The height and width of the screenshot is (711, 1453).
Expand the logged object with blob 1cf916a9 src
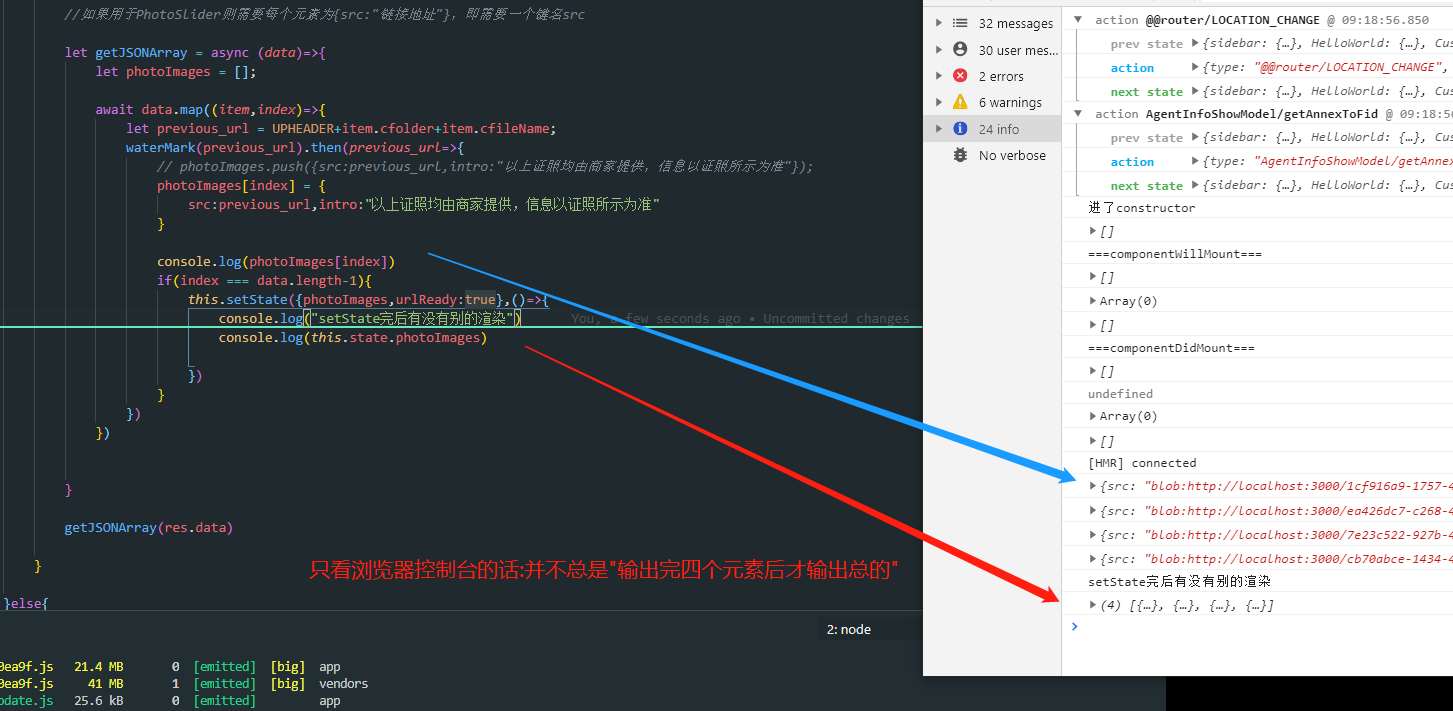point(1093,486)
